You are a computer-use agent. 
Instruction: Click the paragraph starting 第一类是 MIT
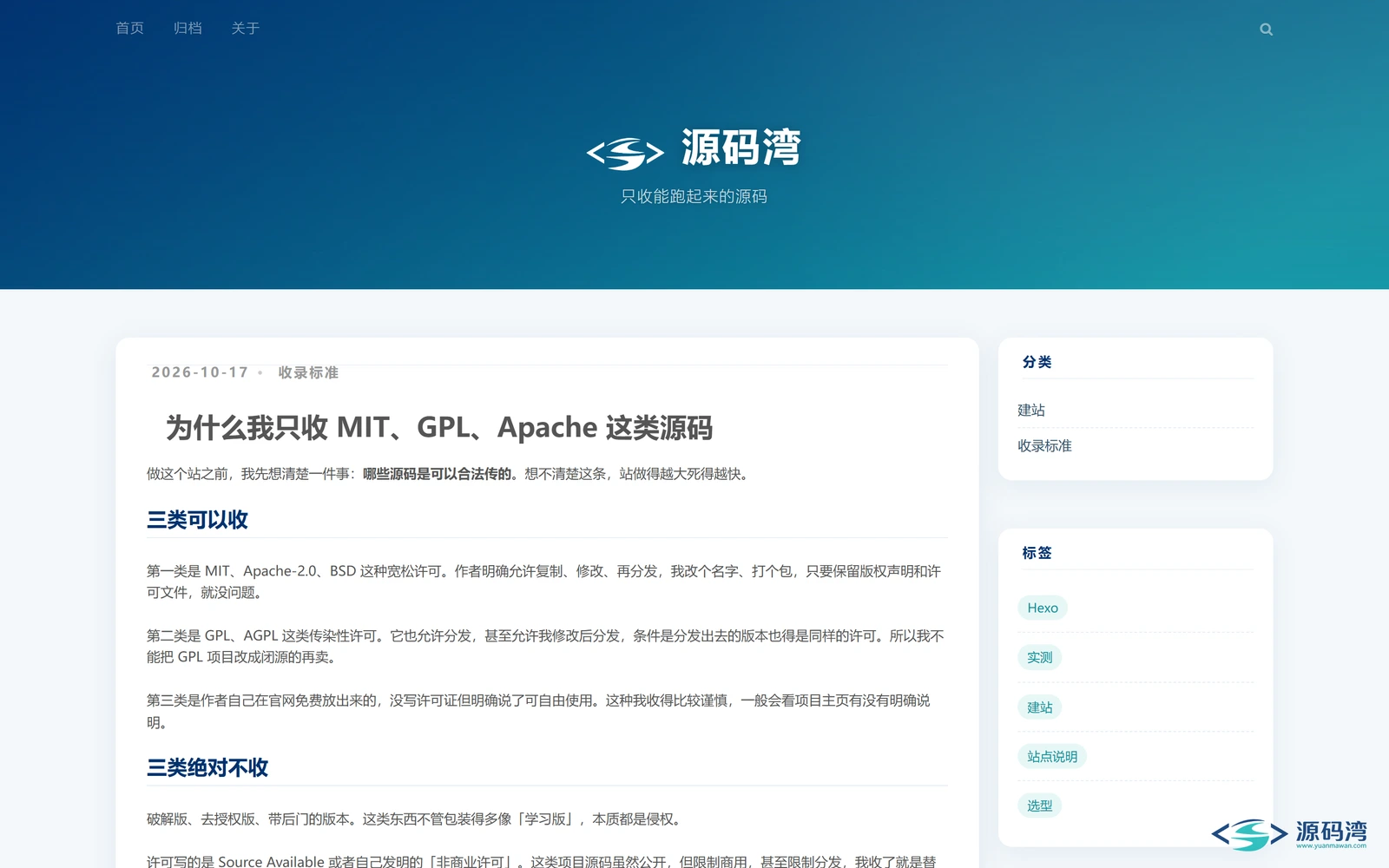coord(544,582)
